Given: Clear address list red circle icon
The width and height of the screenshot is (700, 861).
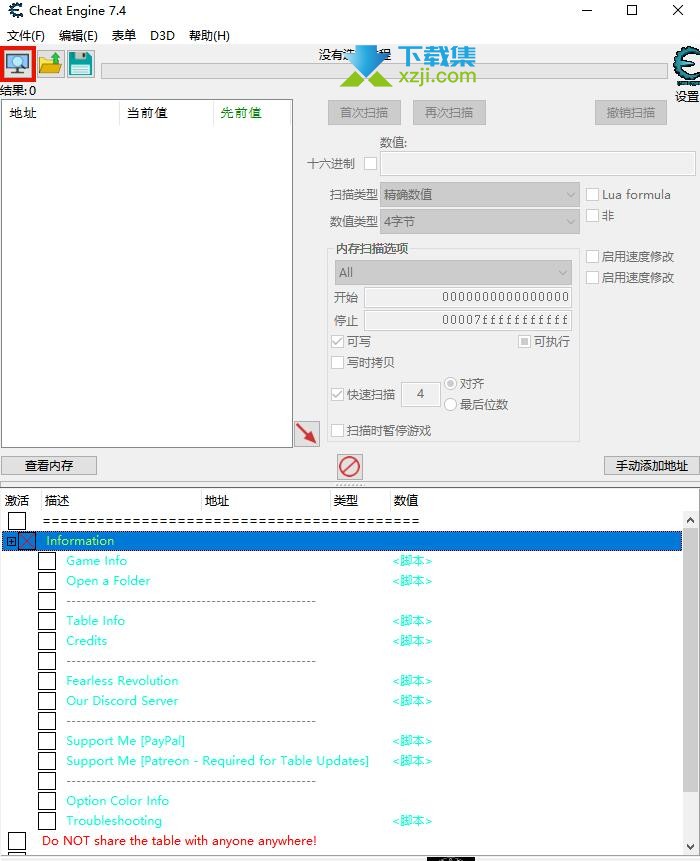Looking at the screenshot, I should point(350,467).
